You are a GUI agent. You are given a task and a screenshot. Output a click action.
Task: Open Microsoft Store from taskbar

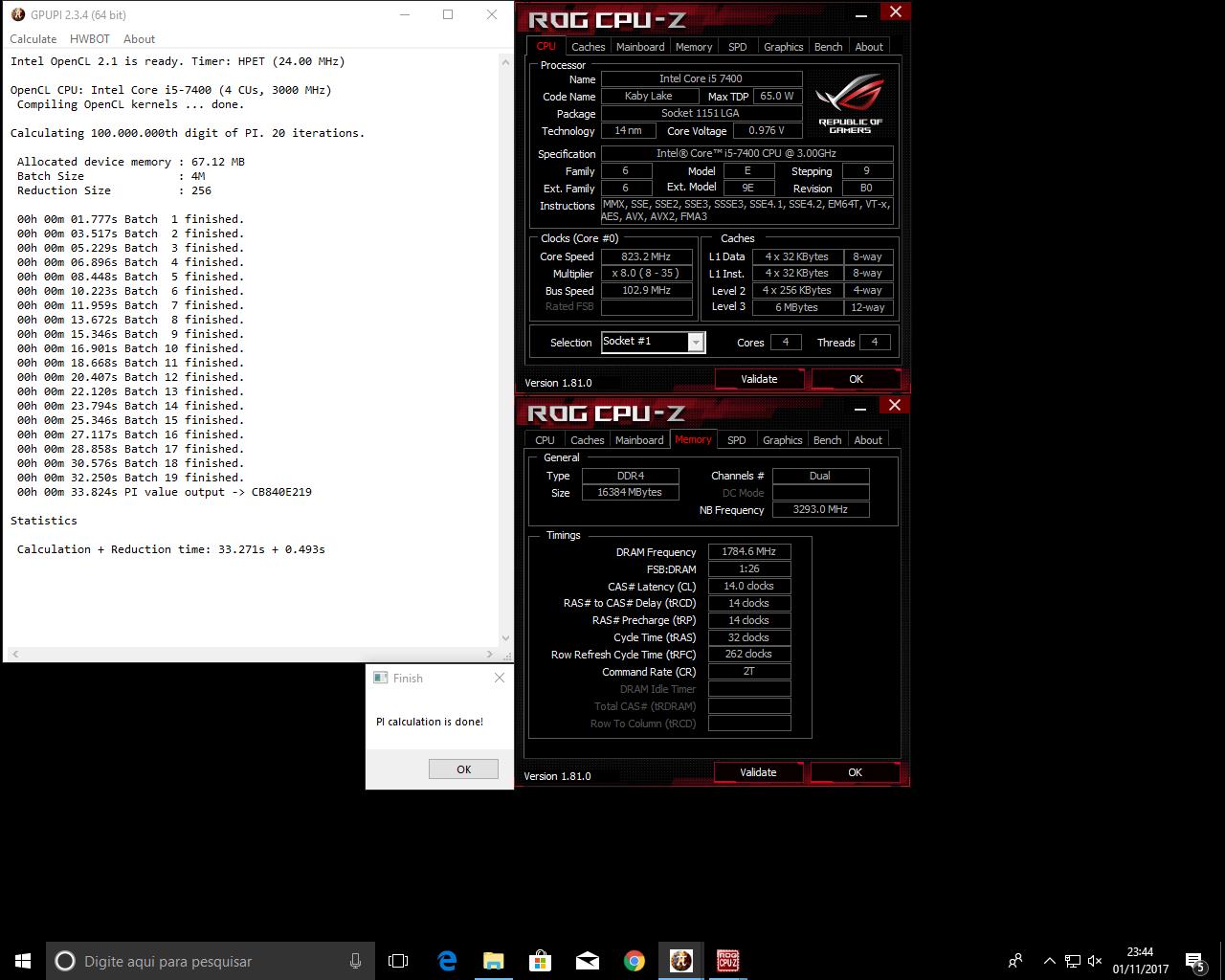coord(541,961)
